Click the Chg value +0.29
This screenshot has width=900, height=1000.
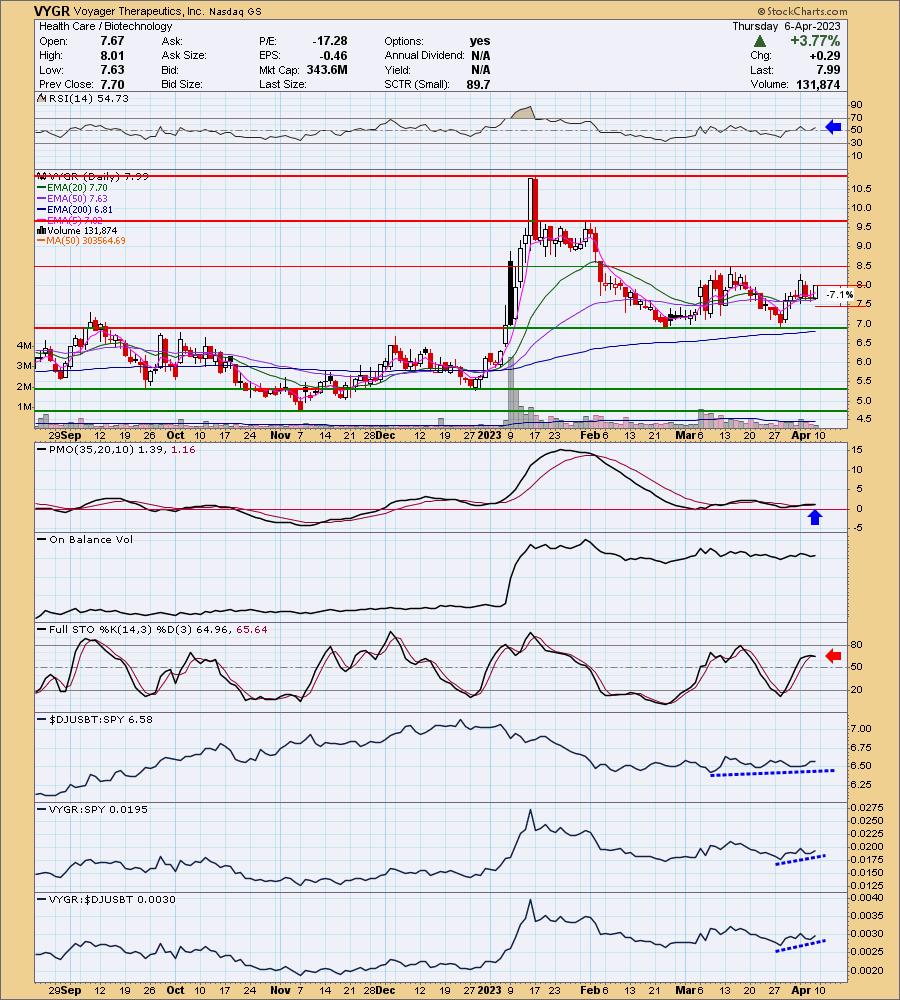(826, 55)
